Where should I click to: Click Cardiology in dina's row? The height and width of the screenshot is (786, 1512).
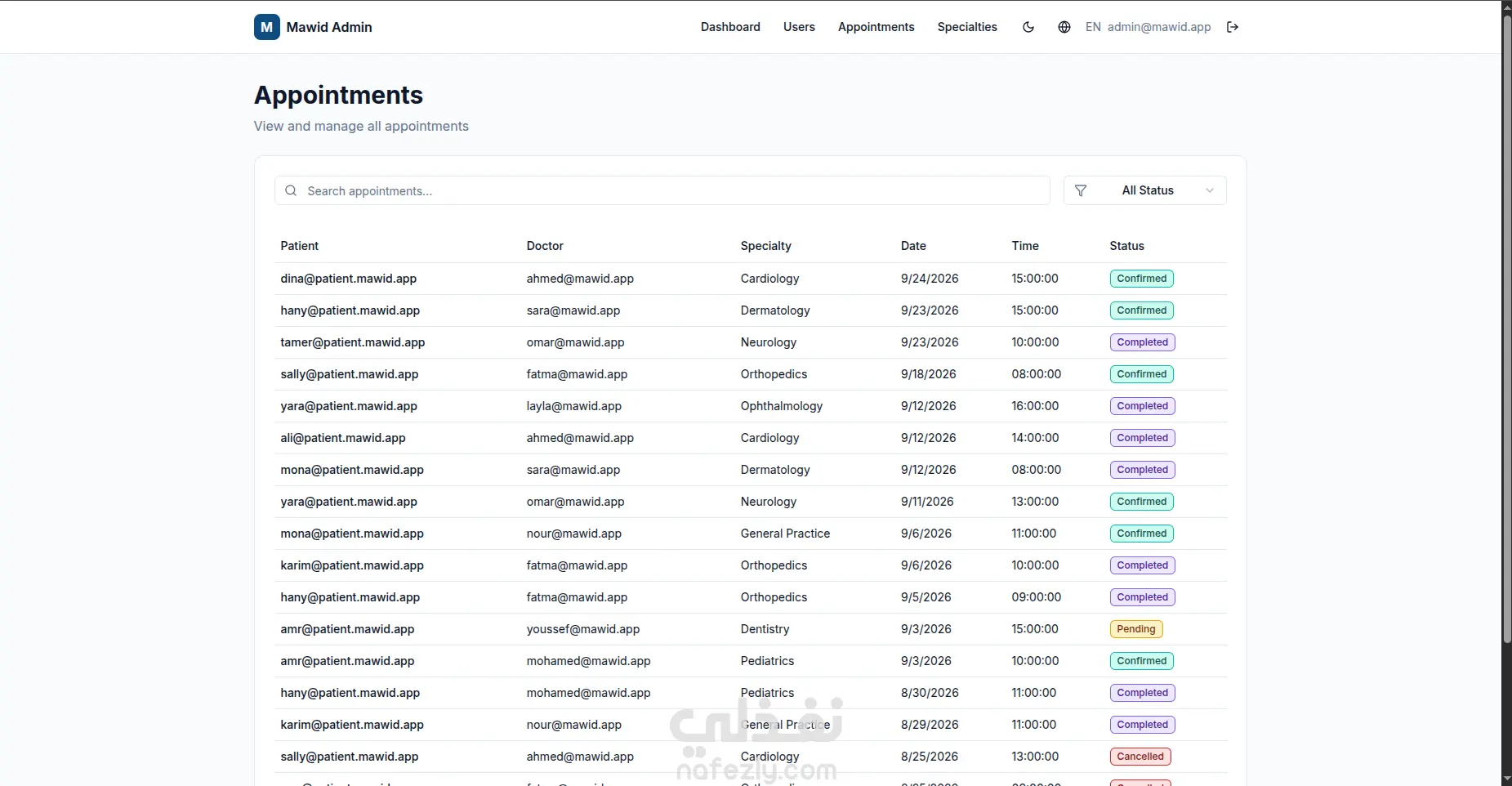(770, 279)
